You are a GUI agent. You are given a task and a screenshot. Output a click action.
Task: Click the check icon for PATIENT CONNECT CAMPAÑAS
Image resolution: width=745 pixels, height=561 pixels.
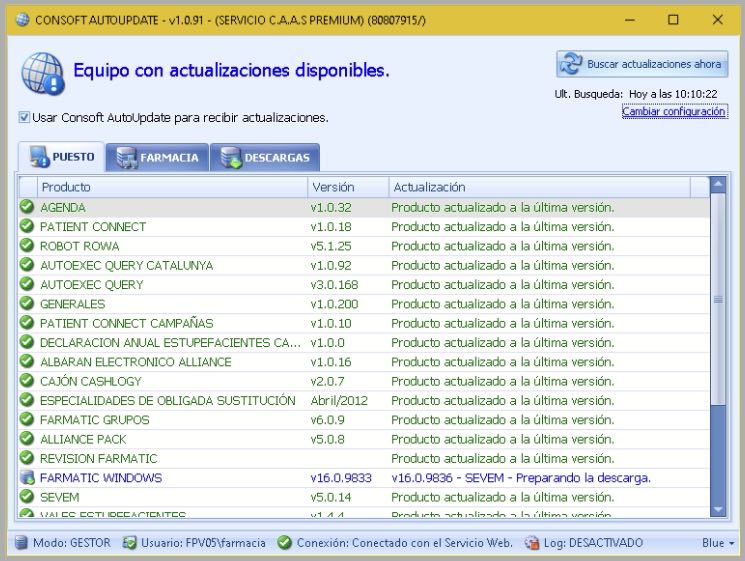click(x=27, y=323)
